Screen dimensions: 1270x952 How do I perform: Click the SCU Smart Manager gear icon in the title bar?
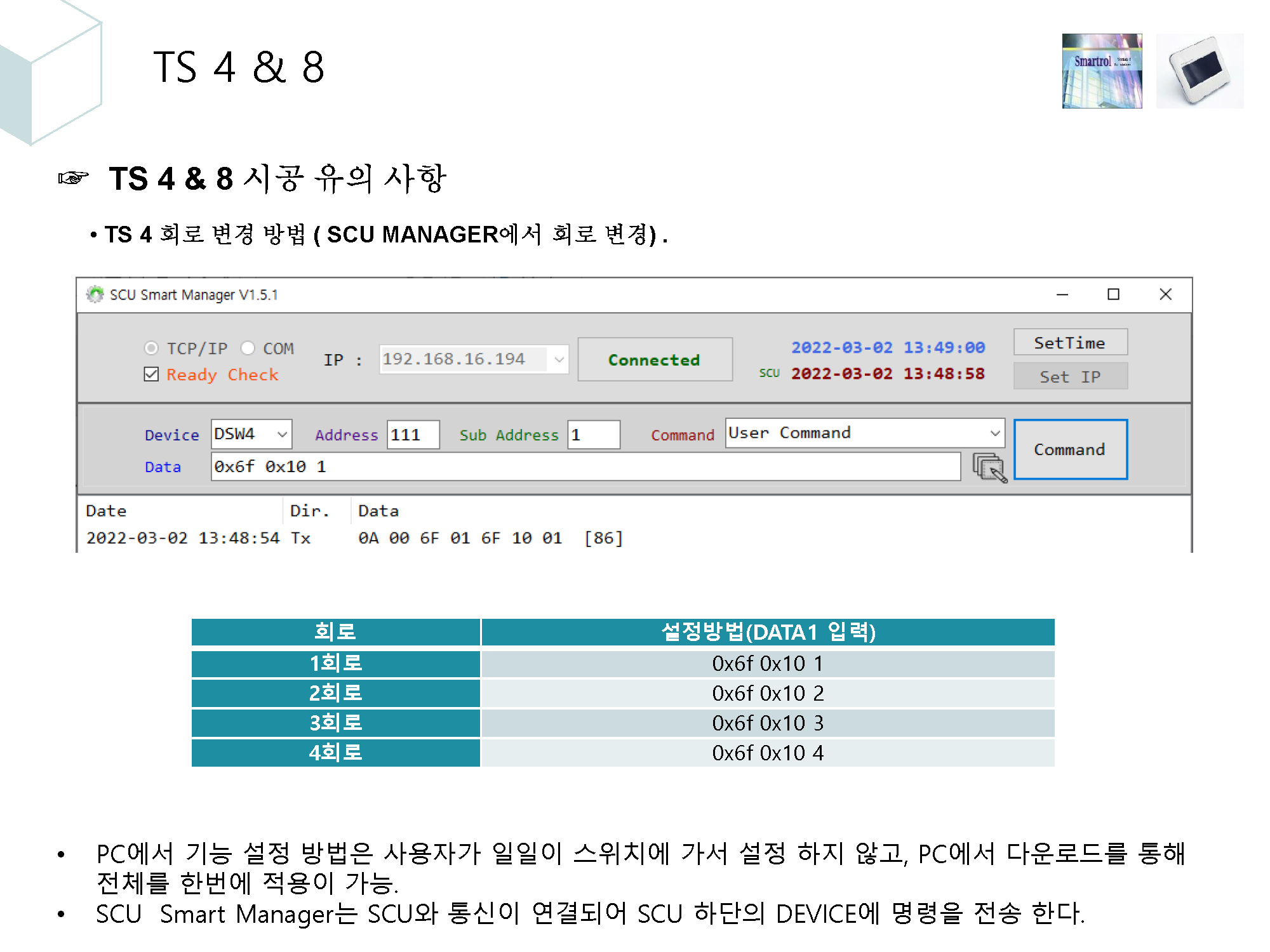click(96, 294)
